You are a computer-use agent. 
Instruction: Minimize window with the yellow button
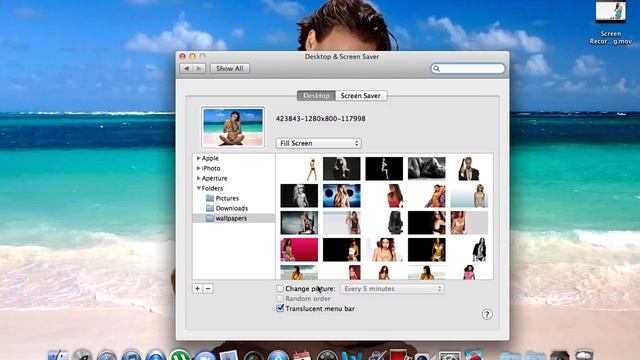(192, 56)
